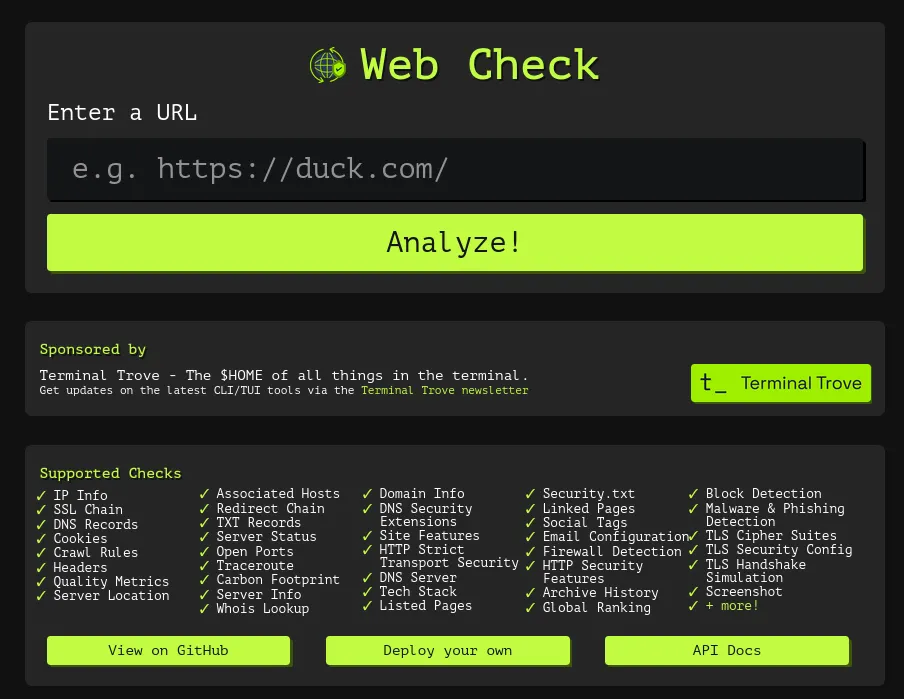Click the + more! link
This screenshot has height=699, width=904.
click(733, 605)
